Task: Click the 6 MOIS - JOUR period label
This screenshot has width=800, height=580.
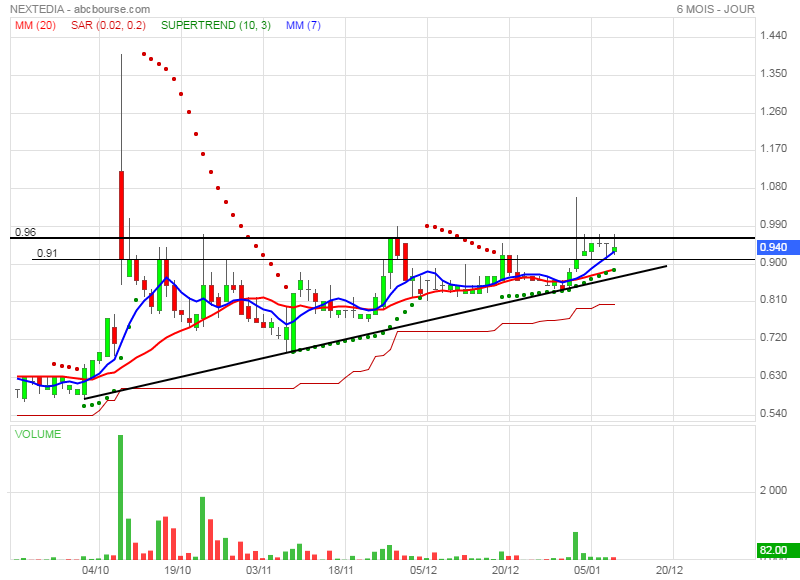Action: point(715,9)
